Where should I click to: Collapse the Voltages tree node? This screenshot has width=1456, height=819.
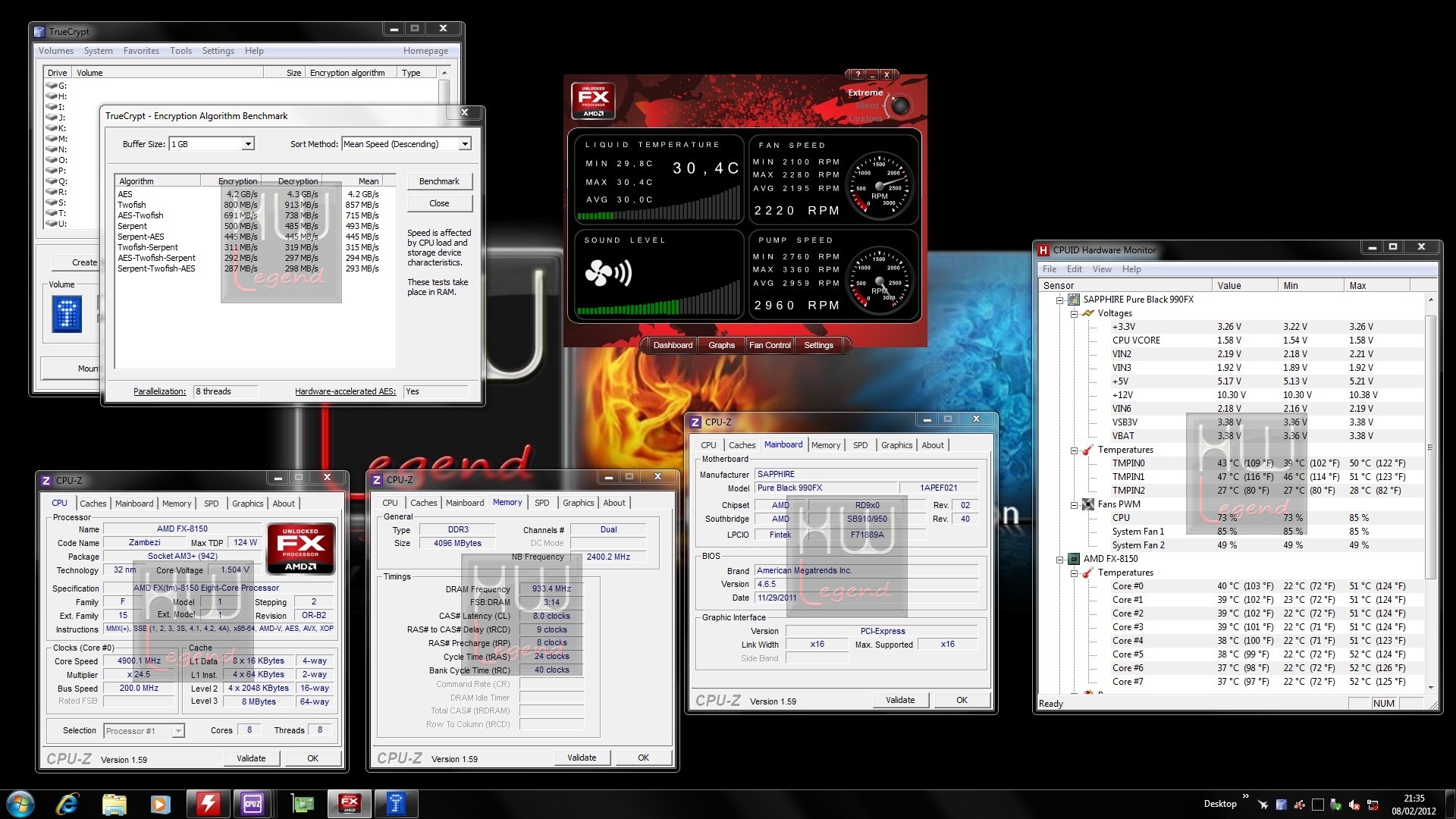tap(1074, 314)
